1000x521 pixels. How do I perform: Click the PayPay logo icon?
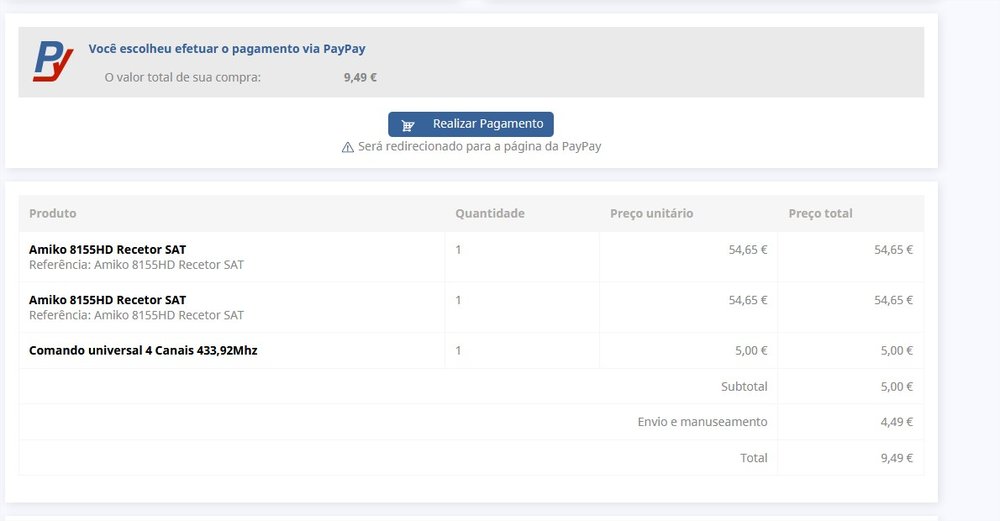(x=53, y=61)
